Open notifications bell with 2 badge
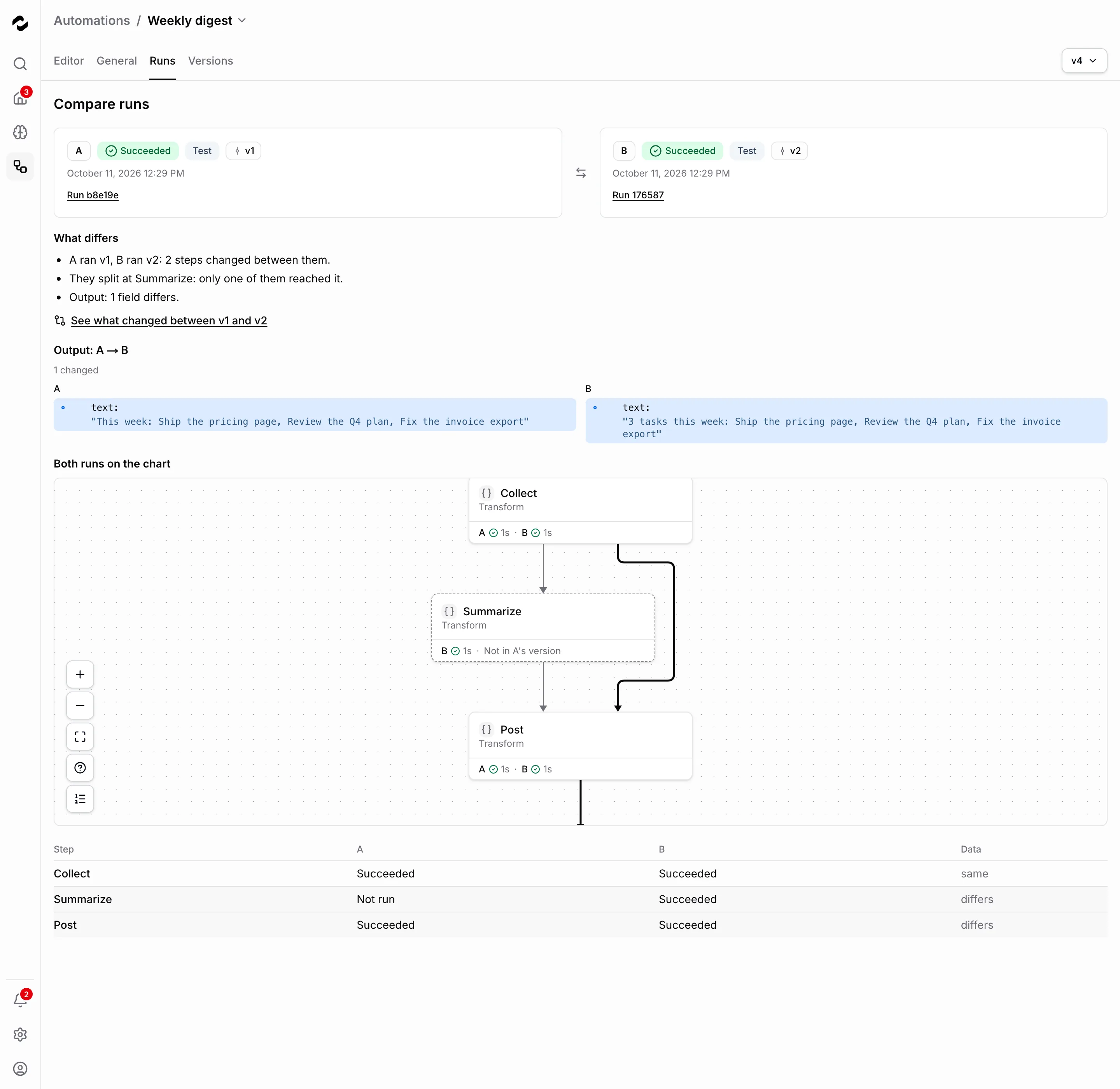This screenshot has width=1120, height=1089. point(20,1000)
